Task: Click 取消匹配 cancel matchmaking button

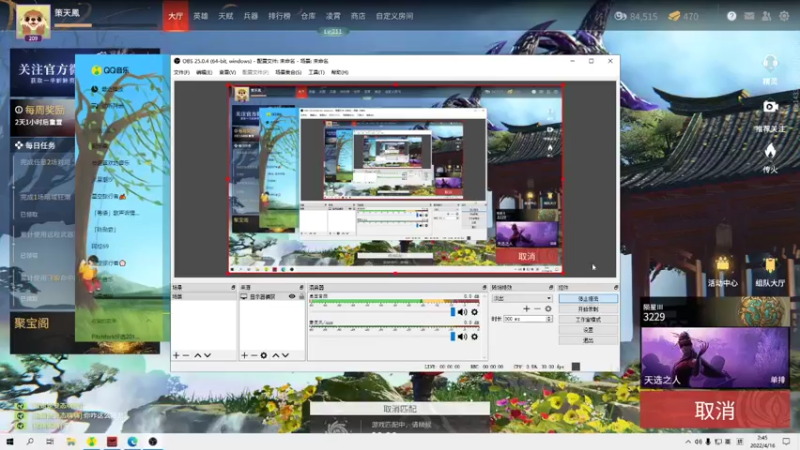Action: [399, 409]
